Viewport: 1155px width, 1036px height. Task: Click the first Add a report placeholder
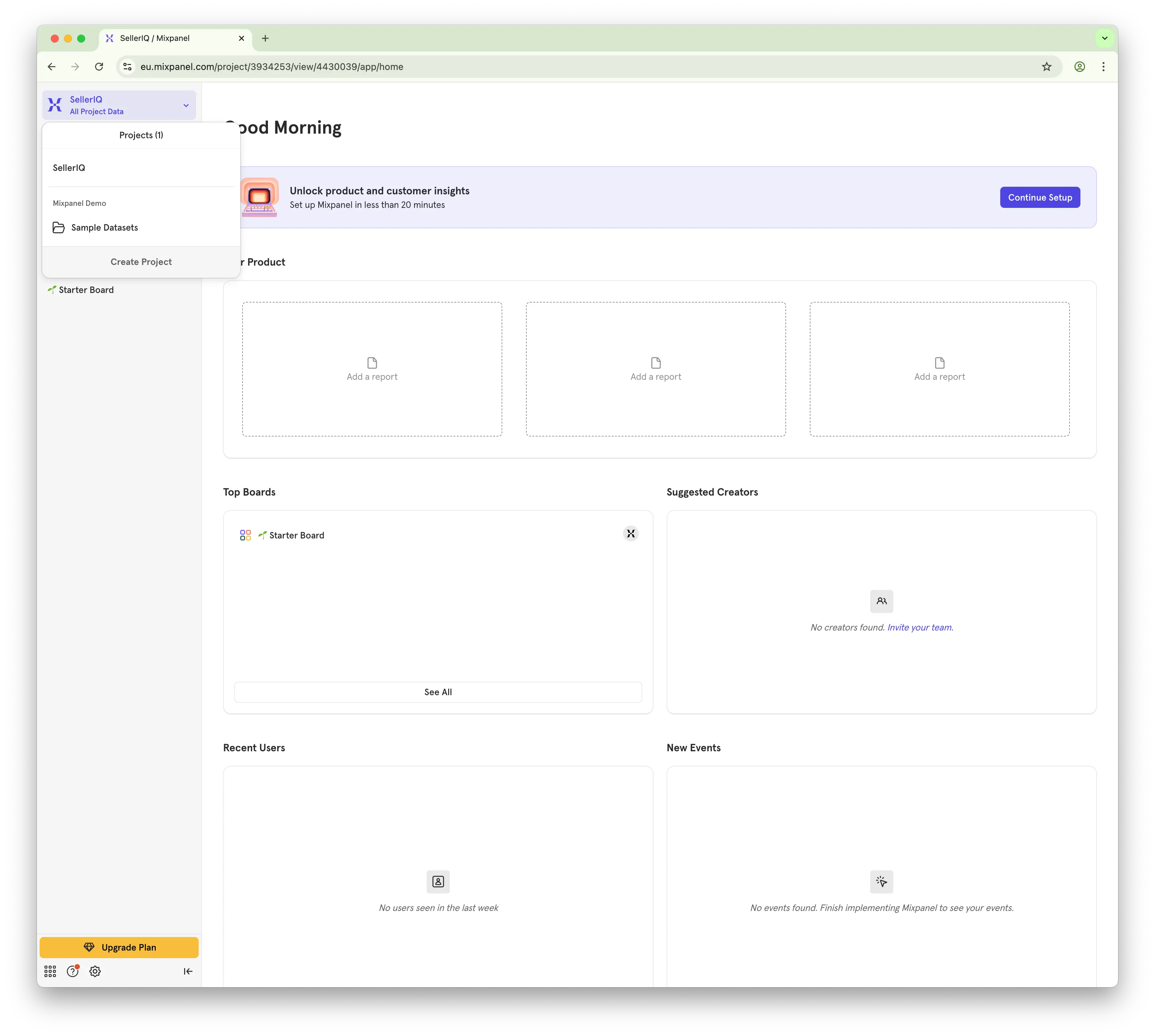372,369
